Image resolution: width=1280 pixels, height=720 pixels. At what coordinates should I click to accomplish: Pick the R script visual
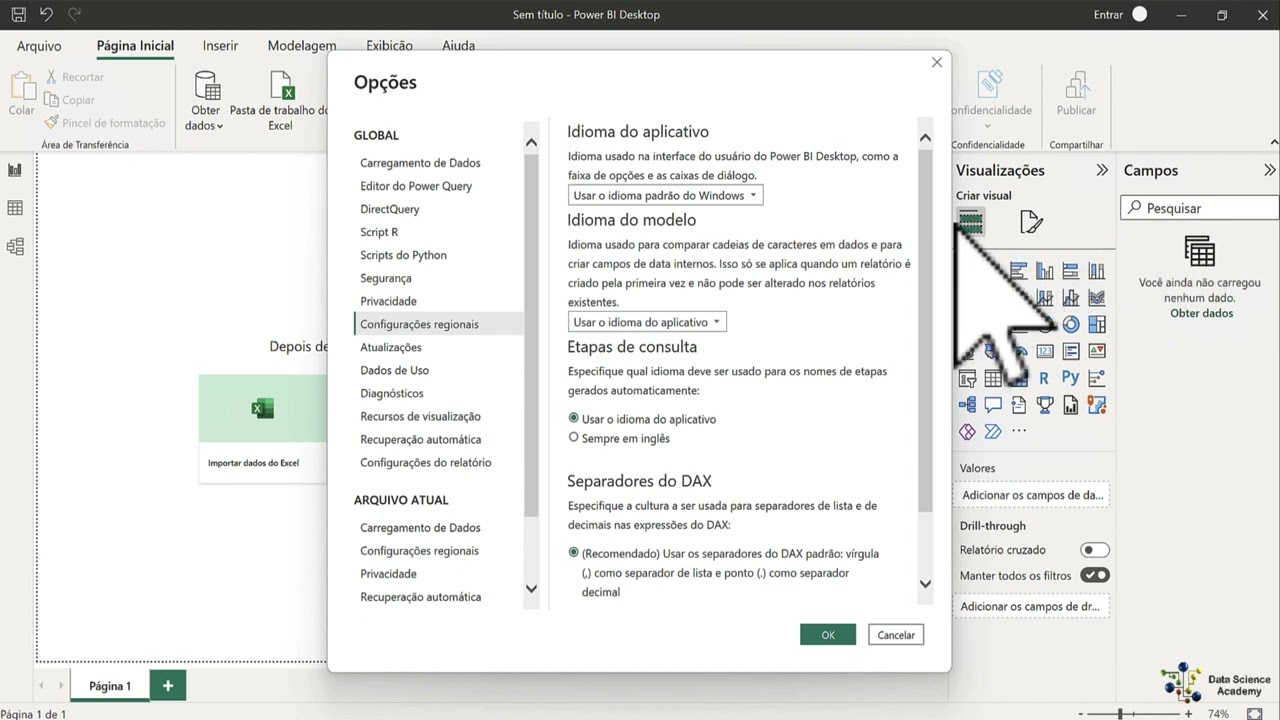[x=1044, y=378]
